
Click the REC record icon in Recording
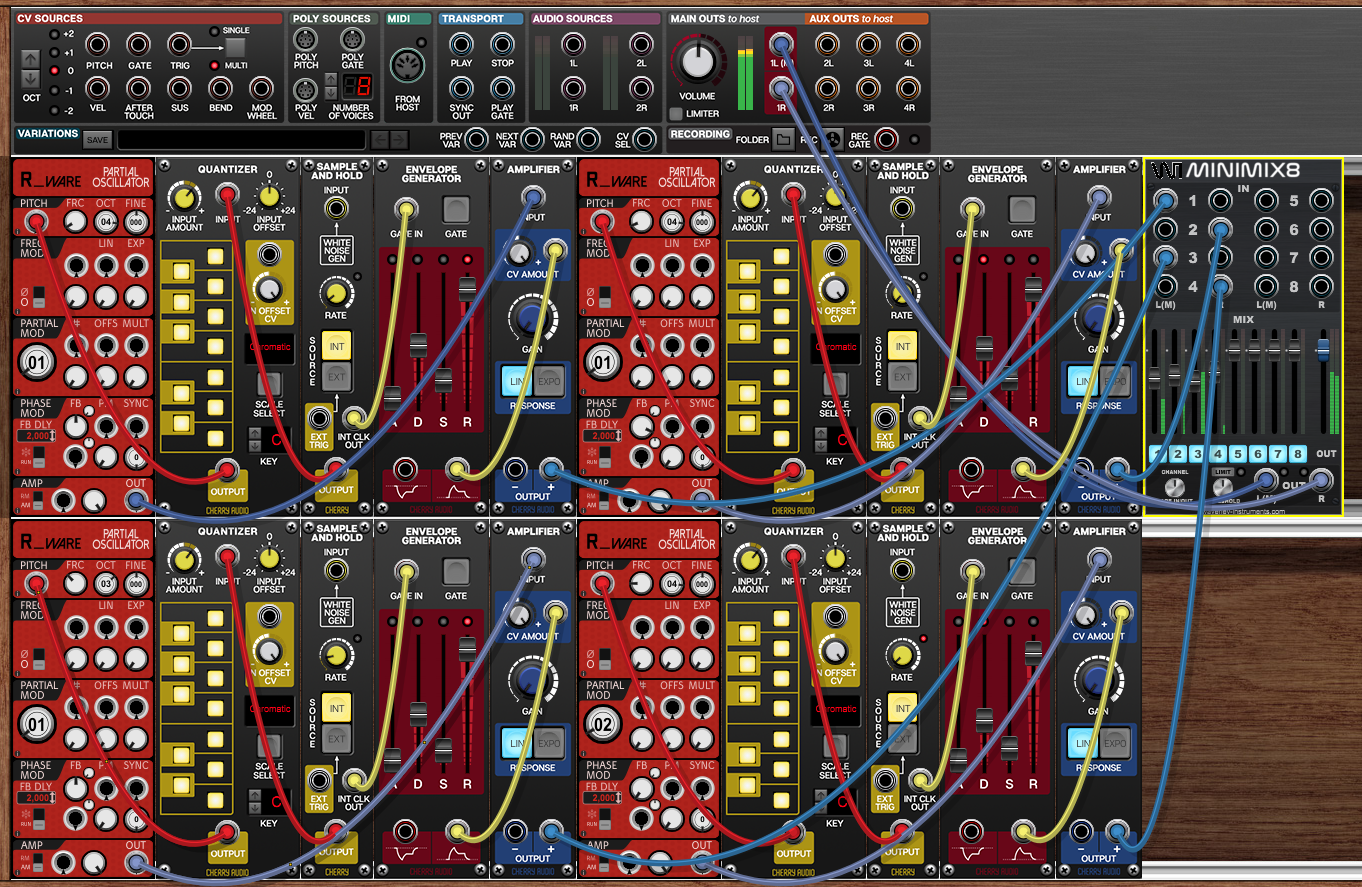click(833, 139)
